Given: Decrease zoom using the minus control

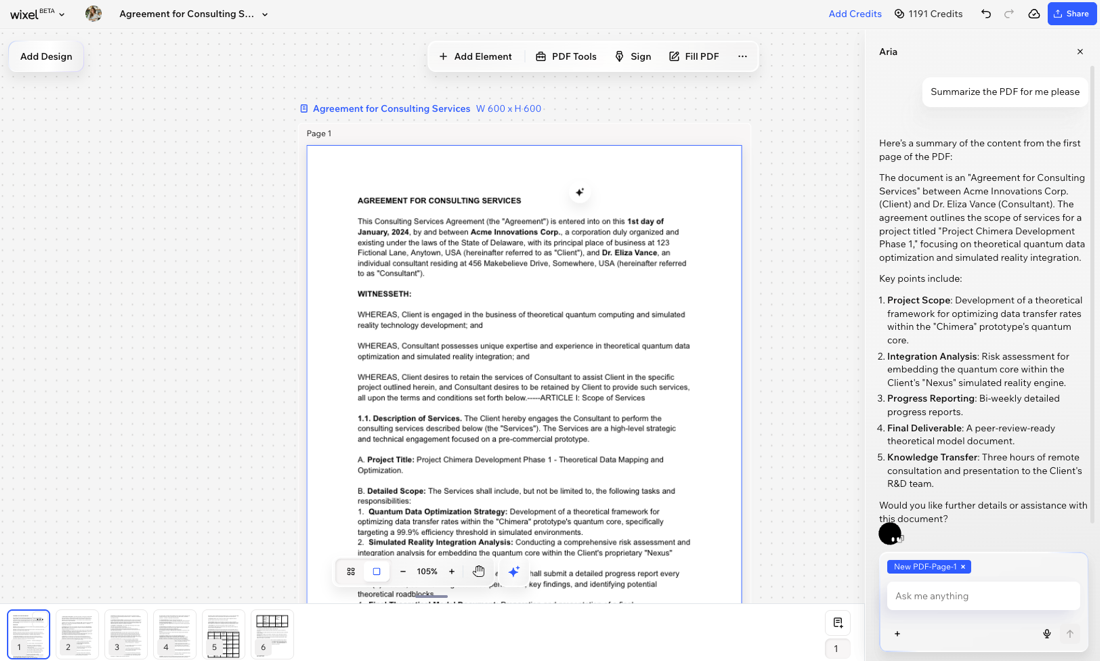Looking at the screenshot, I should pos(402,571).
